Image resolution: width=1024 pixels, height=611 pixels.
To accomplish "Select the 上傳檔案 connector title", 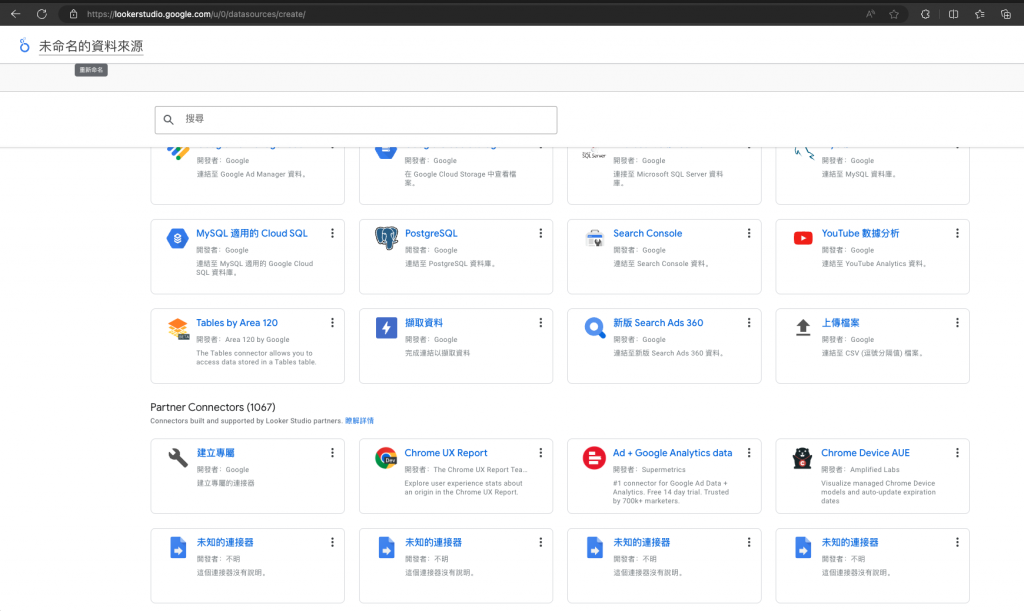I will (840, 322).
